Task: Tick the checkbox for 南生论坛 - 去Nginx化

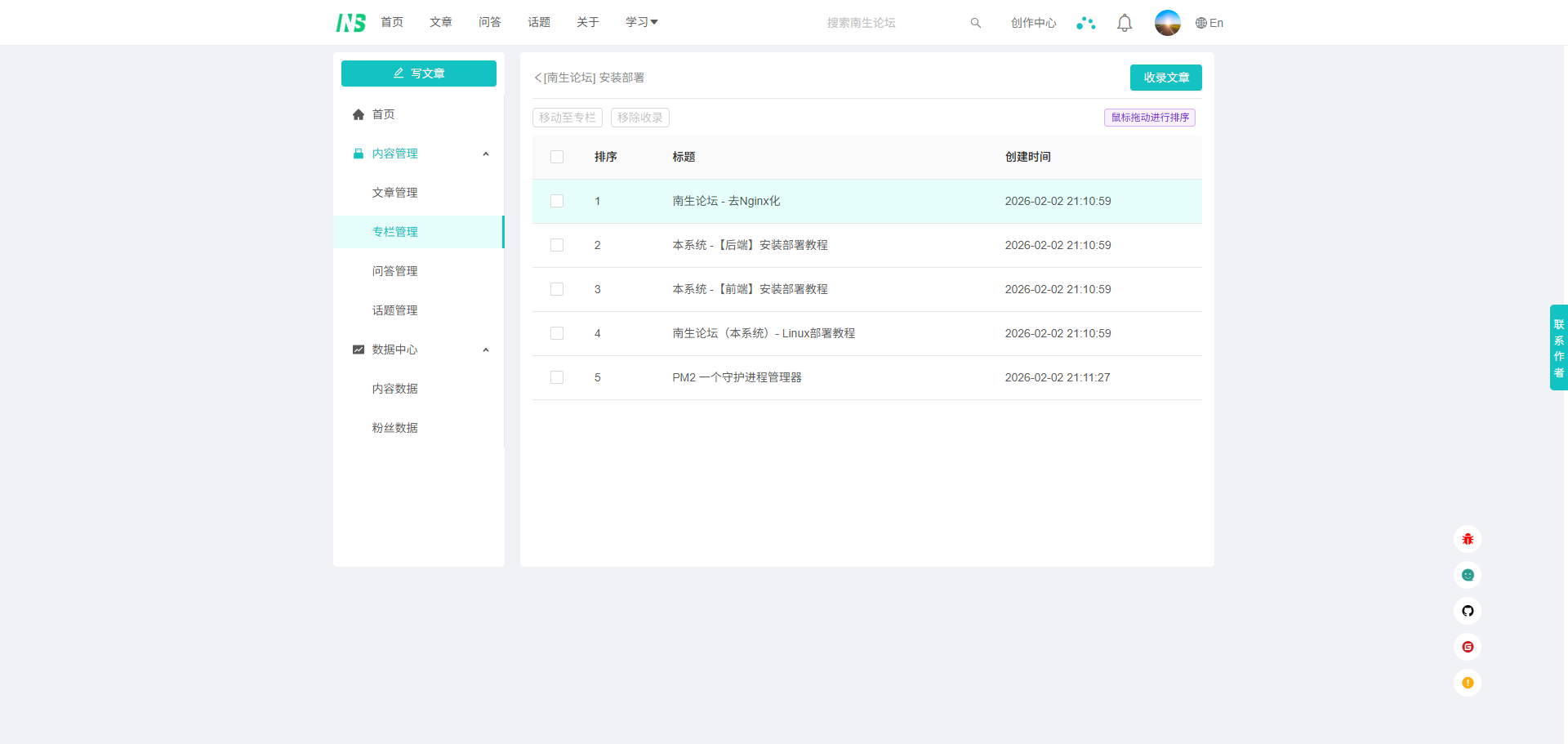Action: [x=557, y=201]
